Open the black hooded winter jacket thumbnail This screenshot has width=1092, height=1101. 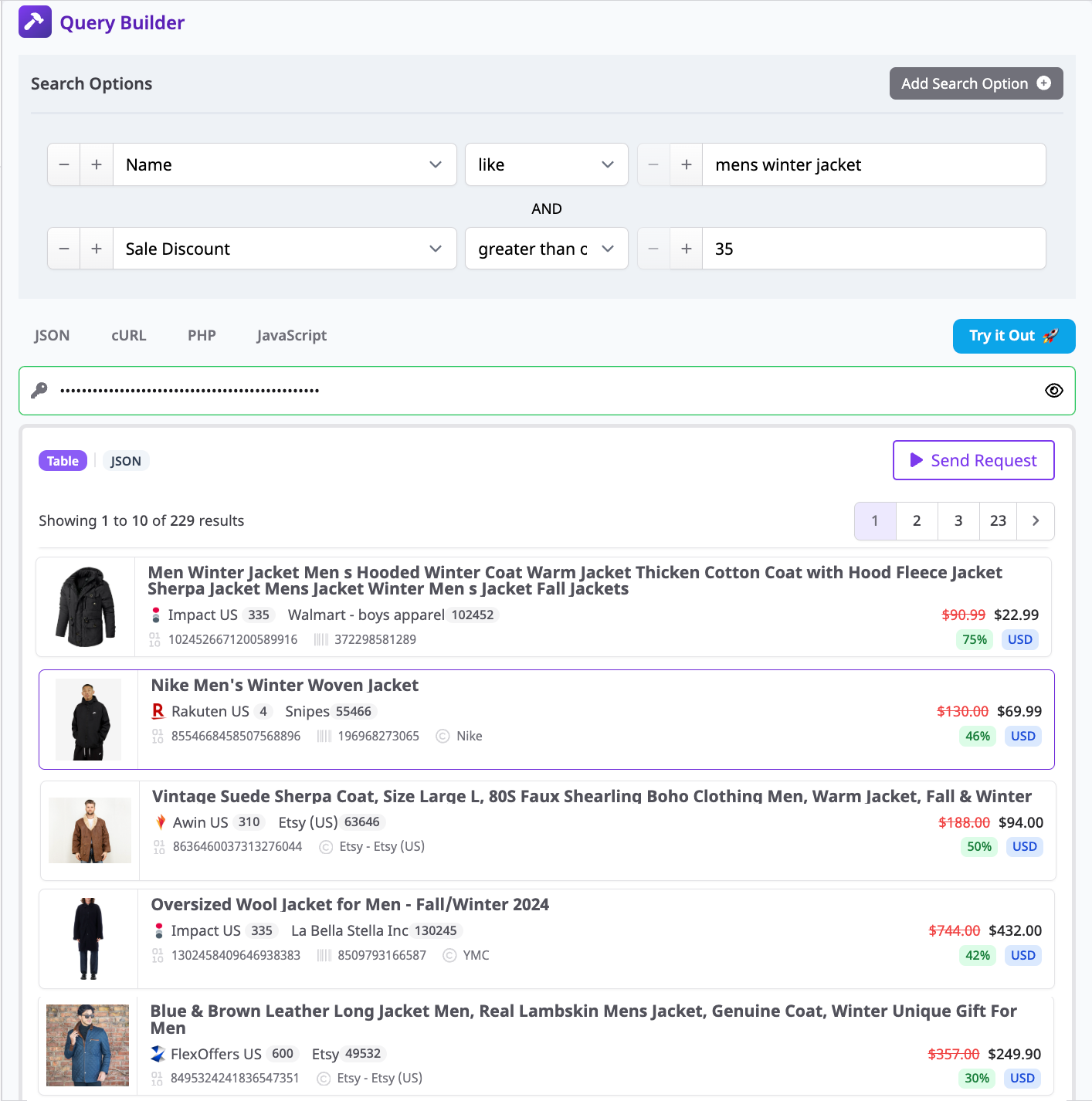[x=86, y=607]
